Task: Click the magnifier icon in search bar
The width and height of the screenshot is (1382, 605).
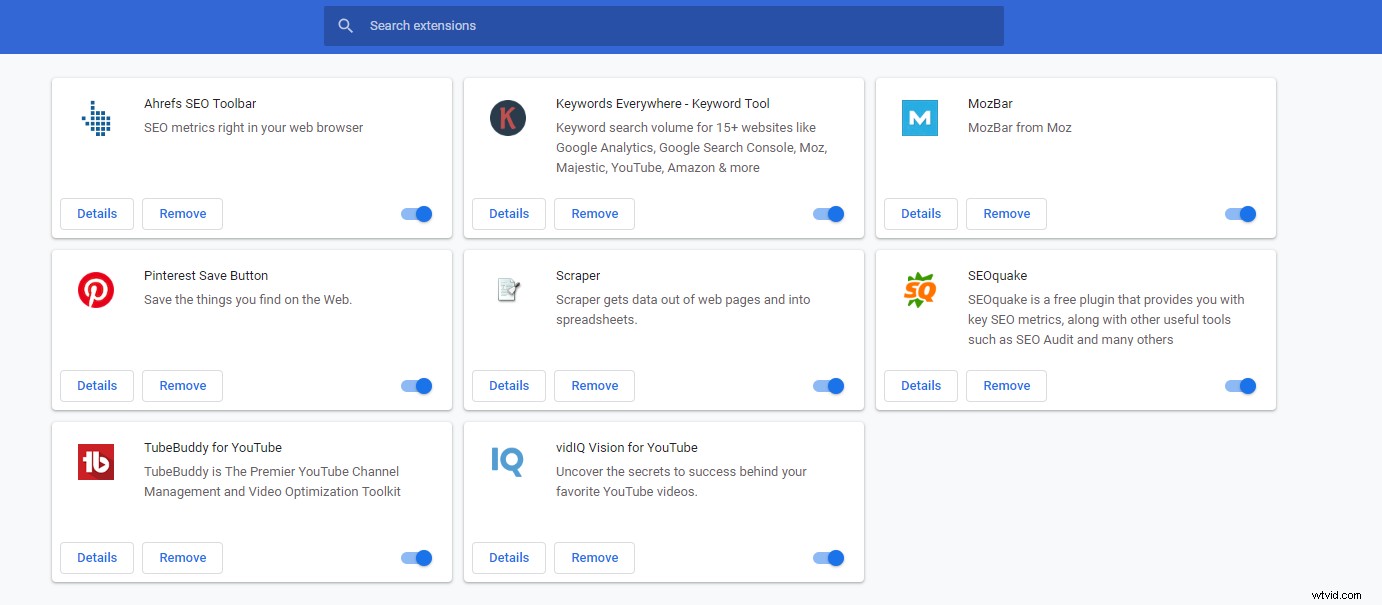Action: [346, 26]
